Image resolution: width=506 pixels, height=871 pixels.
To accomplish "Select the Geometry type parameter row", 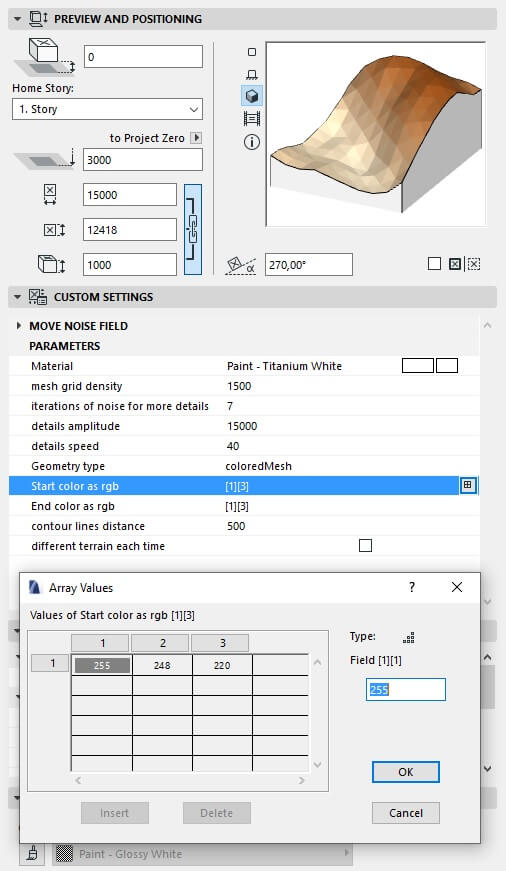I will [x=243, y=466].
